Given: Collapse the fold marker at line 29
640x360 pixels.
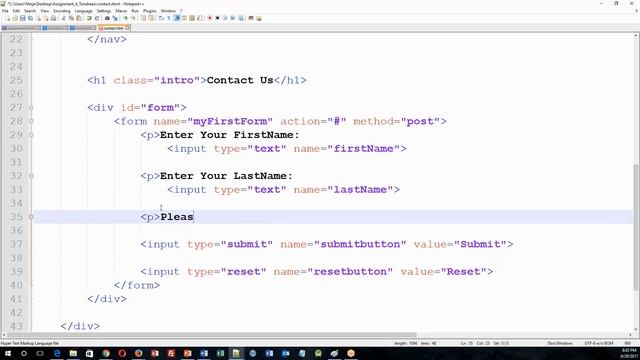Looking at the screenshot, I should (x=31, y=135).
